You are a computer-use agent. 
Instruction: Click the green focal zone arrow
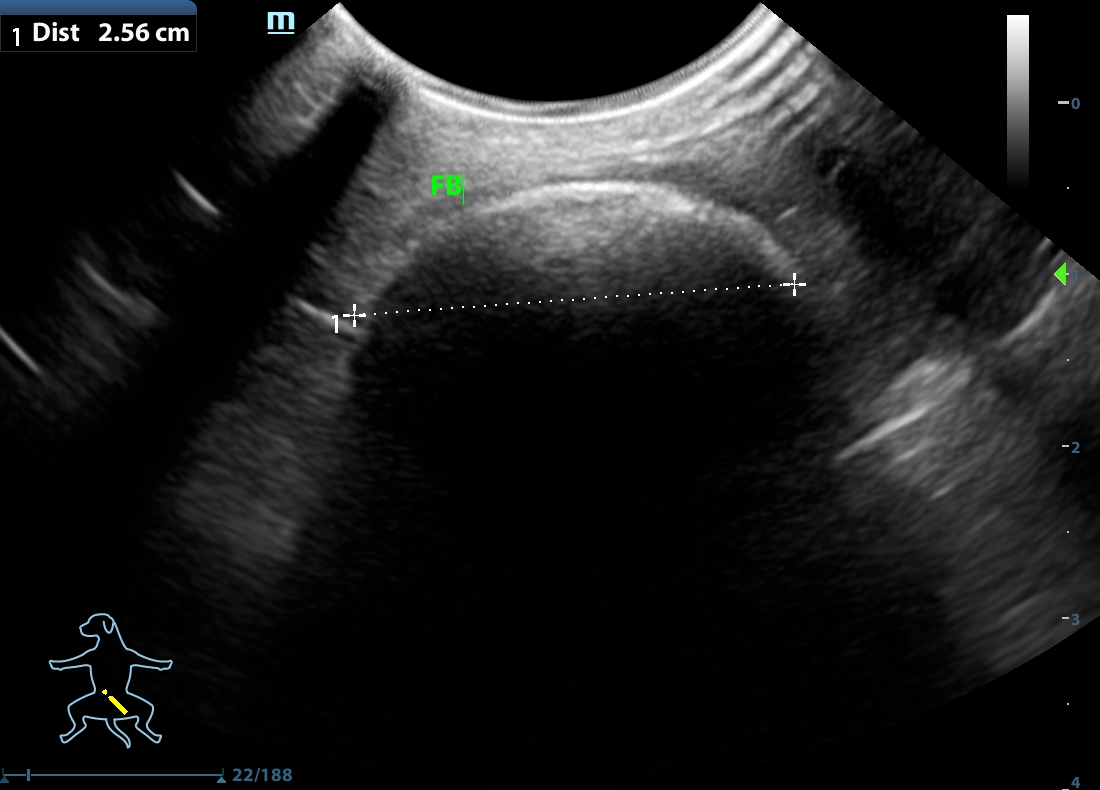pyautogui.click(x=1060, y=273)
